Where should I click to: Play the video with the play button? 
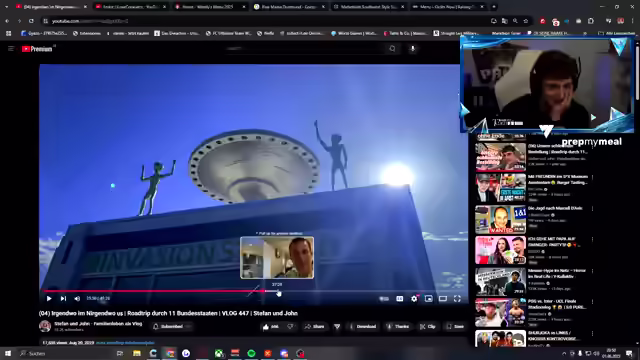(49, 298)
